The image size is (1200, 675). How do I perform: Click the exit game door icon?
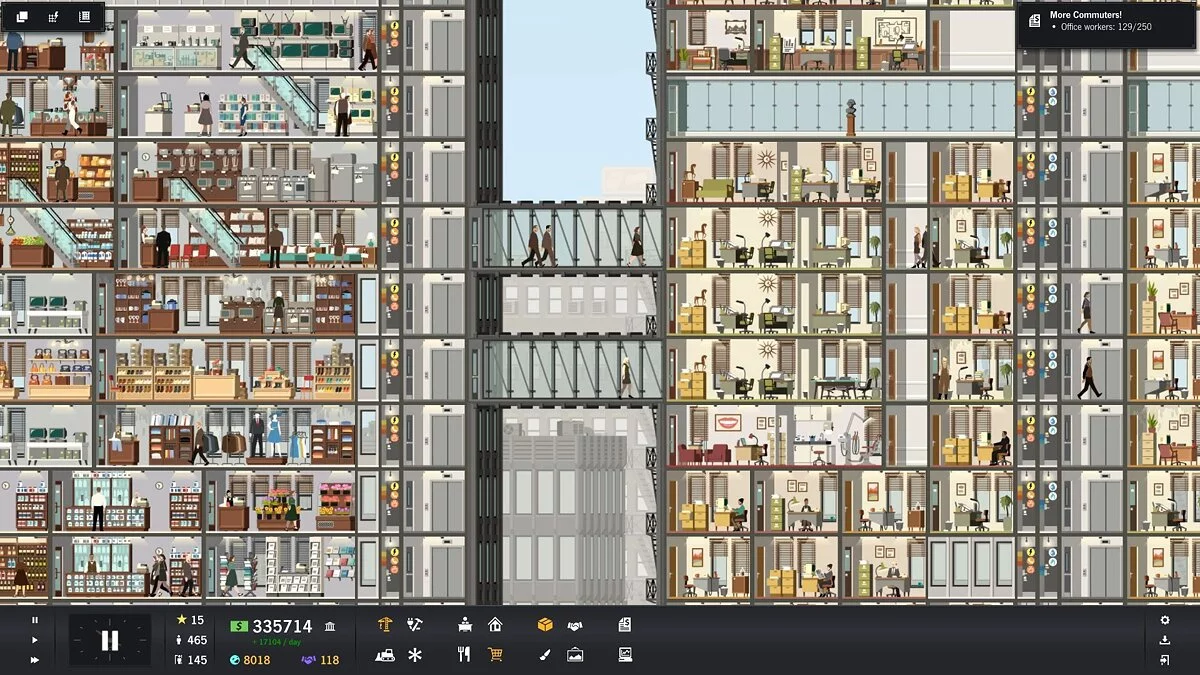pyautogui.click(x=1165, y=660)
